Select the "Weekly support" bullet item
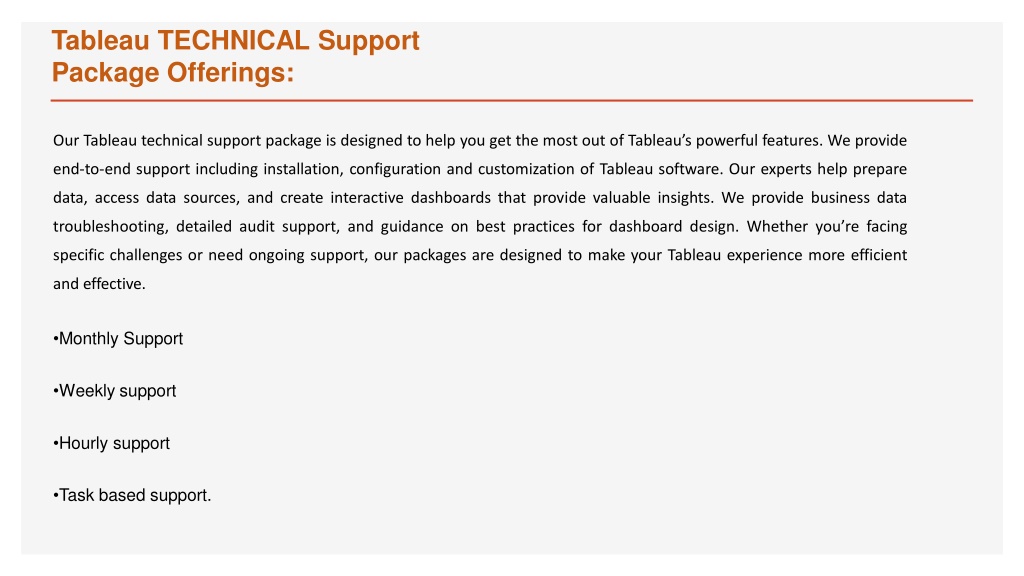Image resolution: width=1024 pixels, height=576 pixels. (x=115, y=391)
